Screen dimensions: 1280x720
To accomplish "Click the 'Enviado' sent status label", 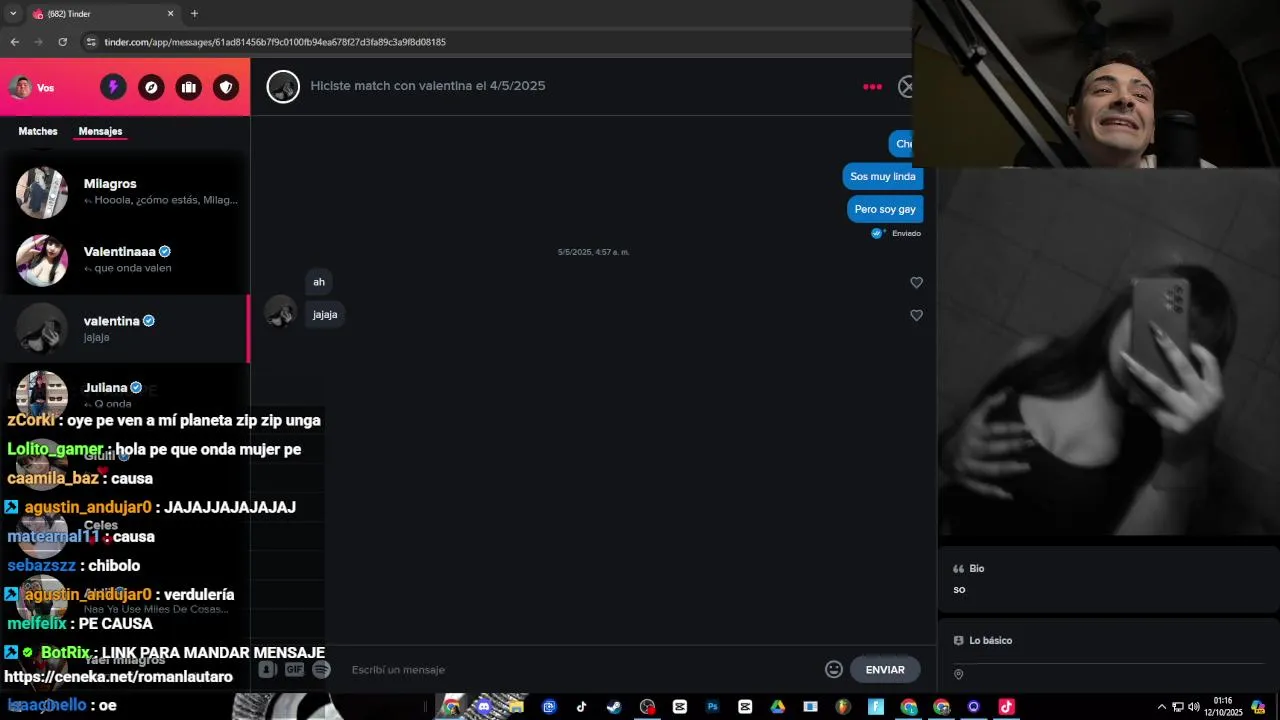I will pyautogui.click(x=906, y=233).
